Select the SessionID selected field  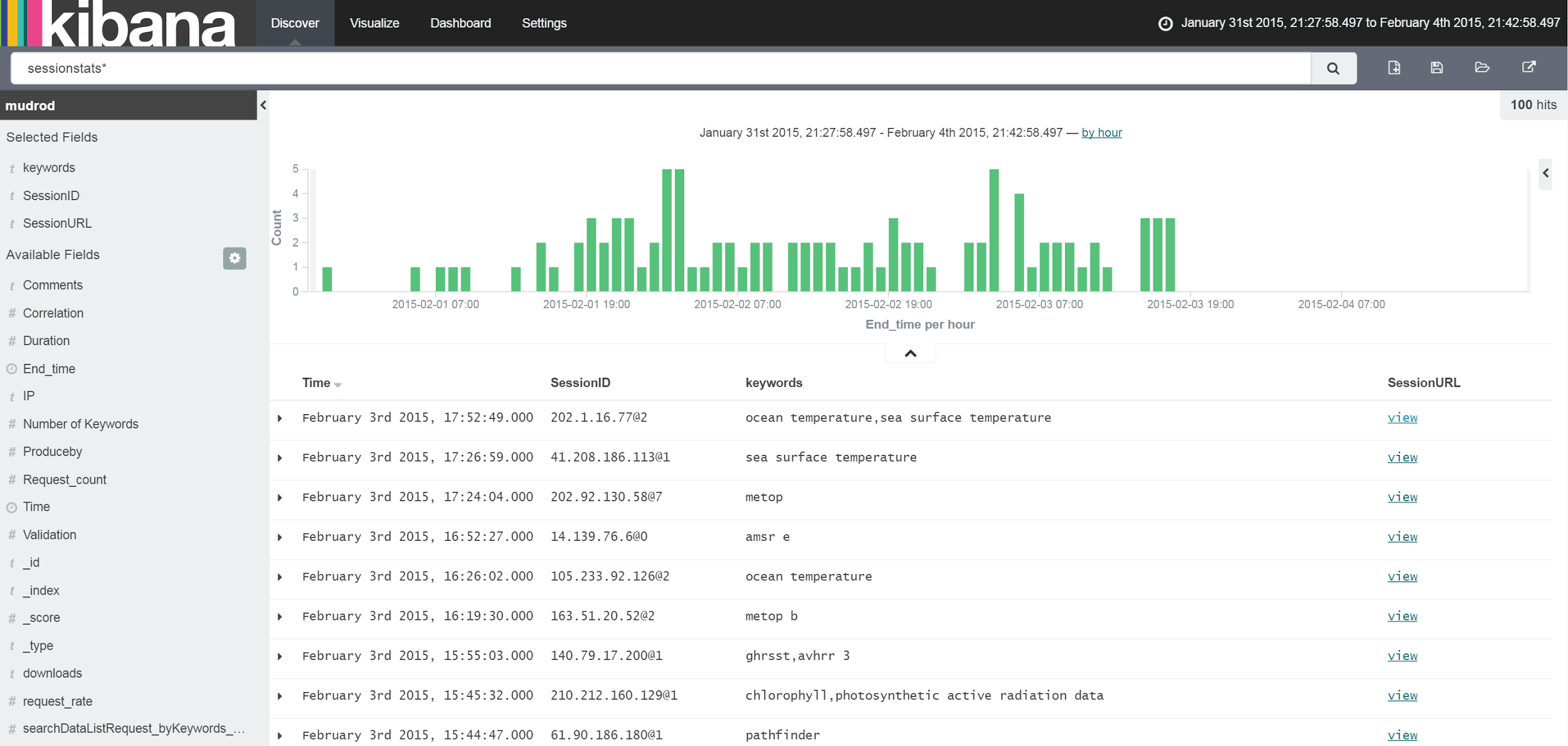point(51,196)
